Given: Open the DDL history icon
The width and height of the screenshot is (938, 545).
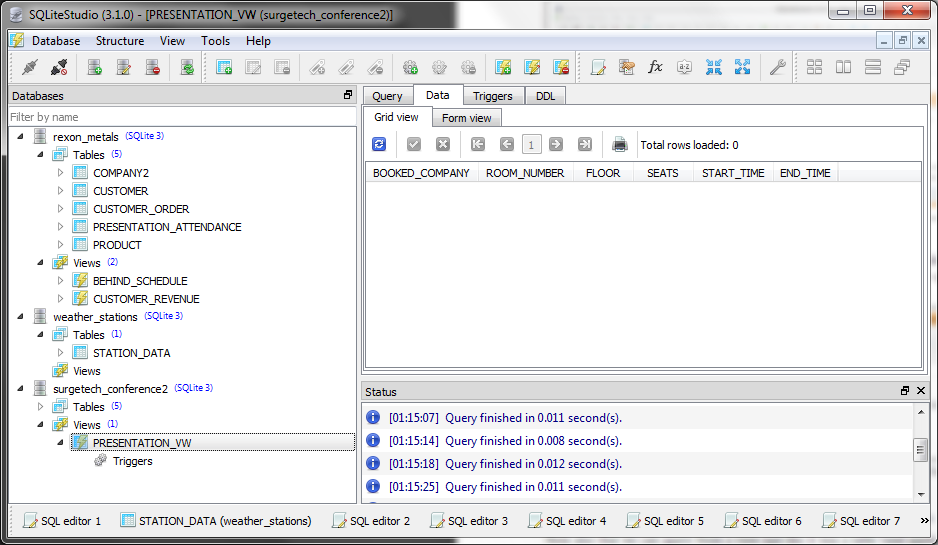Looking at the screenshot, I should pyautogui.click(x=626, y=67).
